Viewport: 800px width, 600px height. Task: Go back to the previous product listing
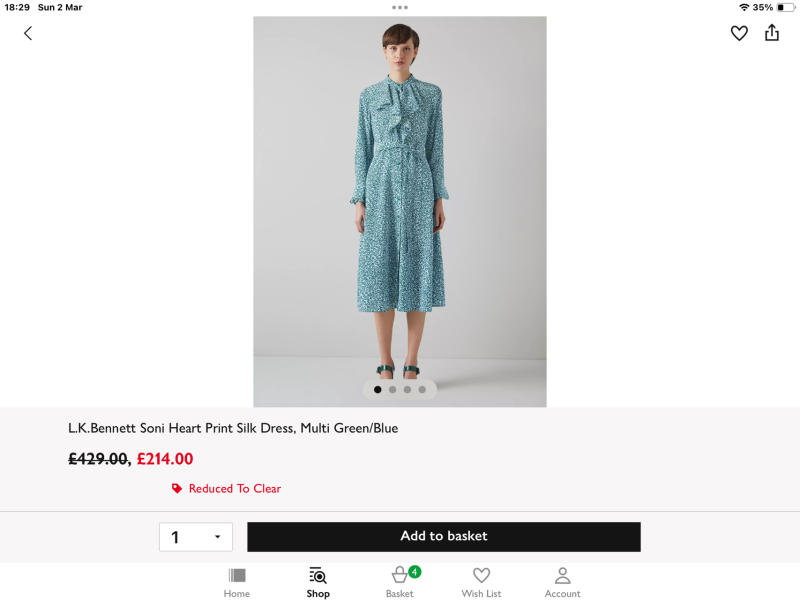[x=27, y=33]
